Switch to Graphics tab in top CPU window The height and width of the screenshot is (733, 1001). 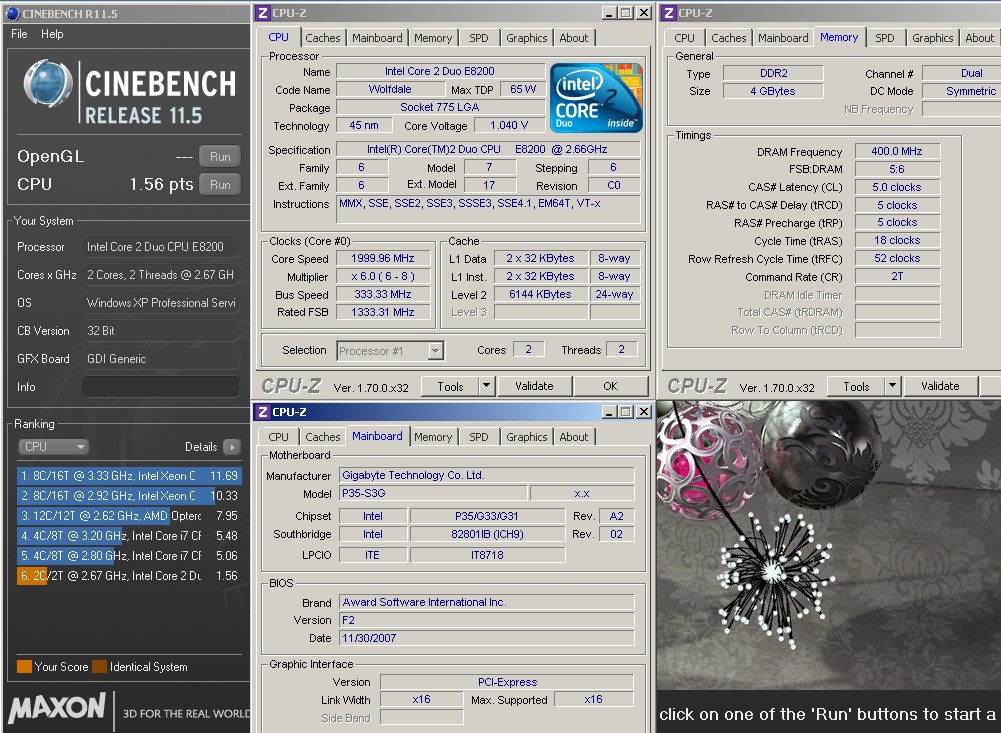527,38
